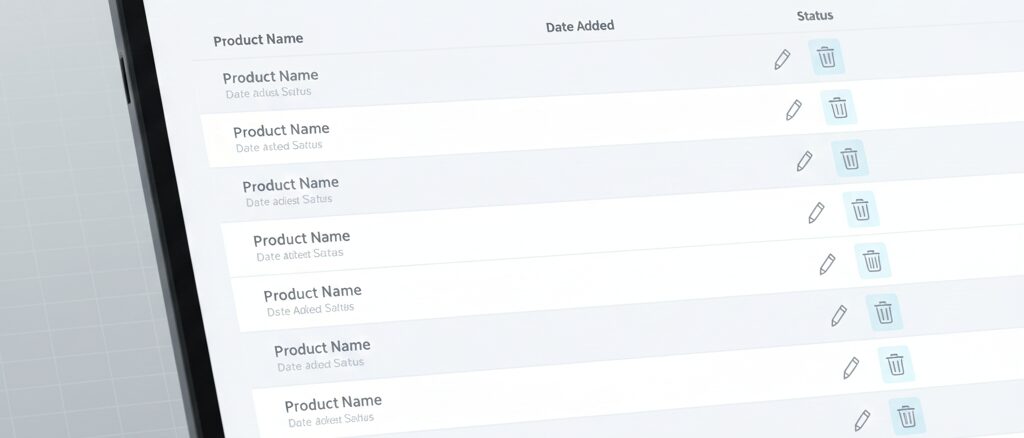The width and height of the screenshot is (1024, 438).
Task: Remove the fourth product using its trash icon
Action: pos(861,210)
